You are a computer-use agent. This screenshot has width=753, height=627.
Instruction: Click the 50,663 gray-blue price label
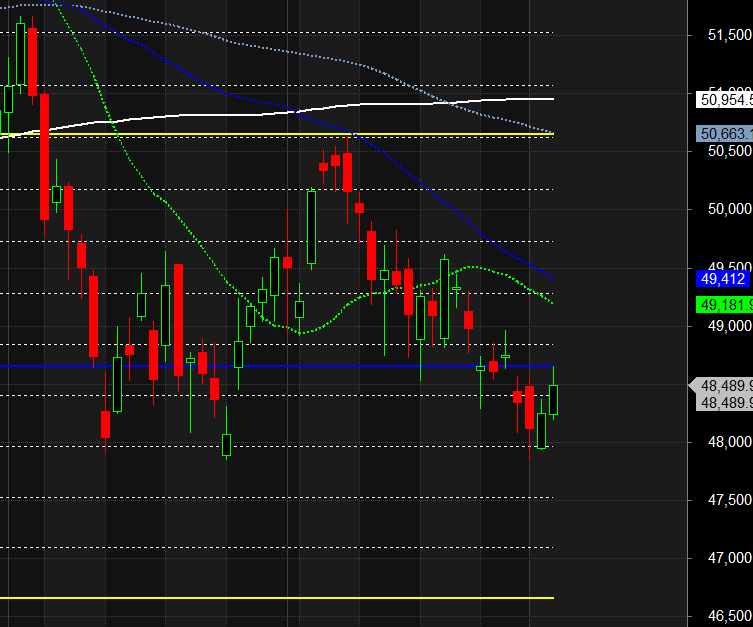coord(724,133)
